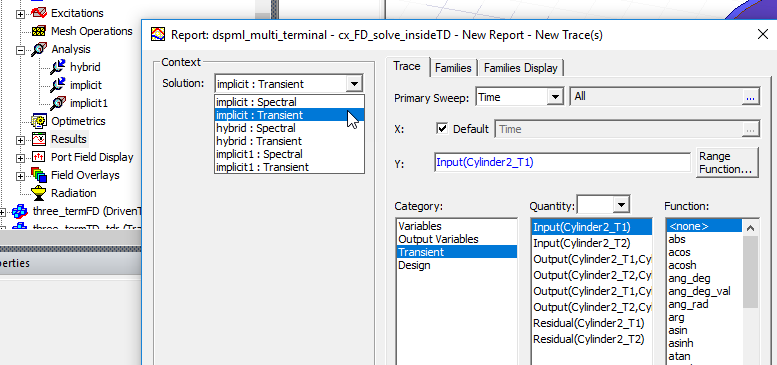Select Input(Cylinder2_T1) in the Quantity list
The height and width of the screenshot is (365, 777).
(591, 227)
